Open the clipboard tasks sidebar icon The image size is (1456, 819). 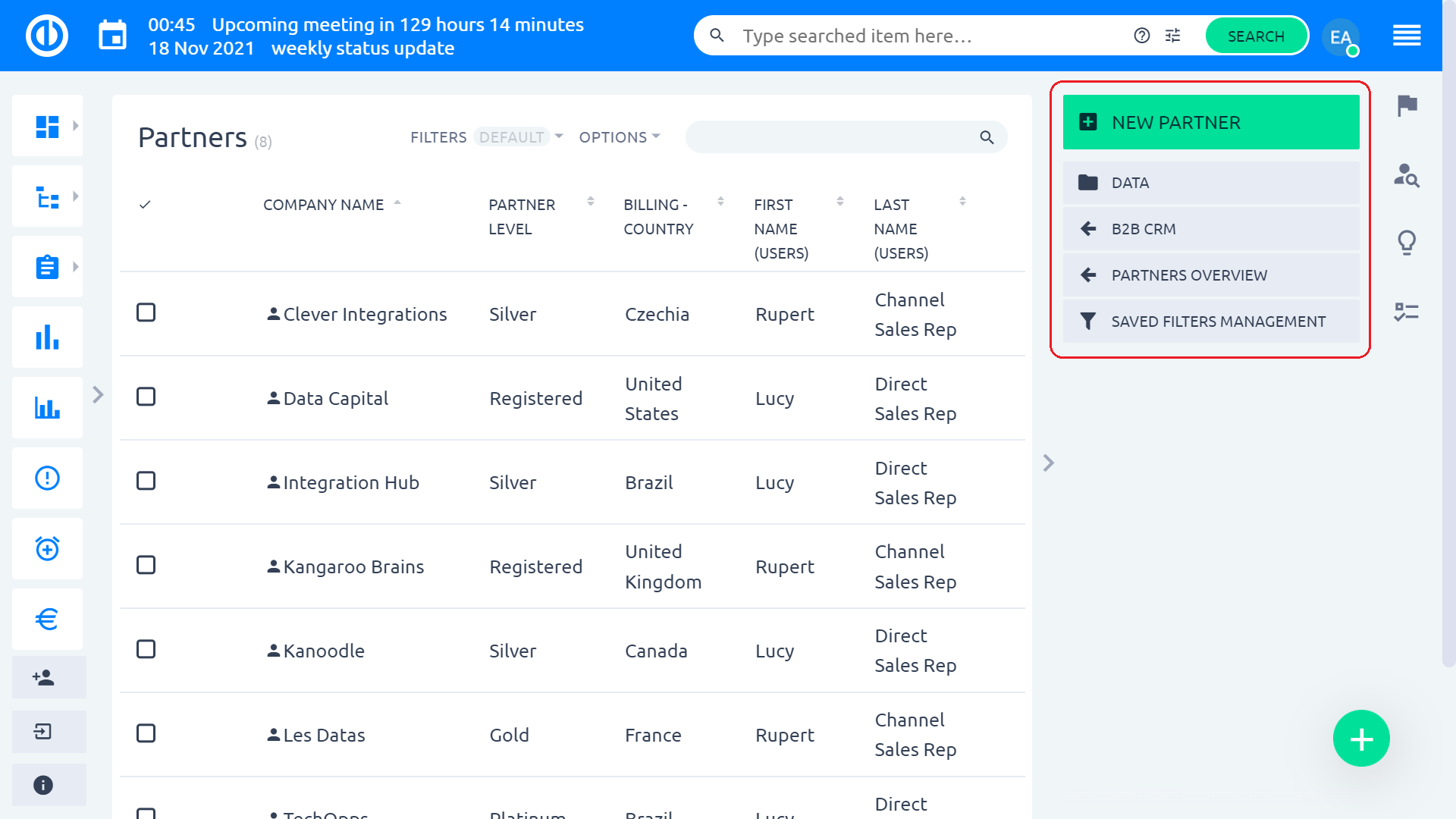click(47, 267)
